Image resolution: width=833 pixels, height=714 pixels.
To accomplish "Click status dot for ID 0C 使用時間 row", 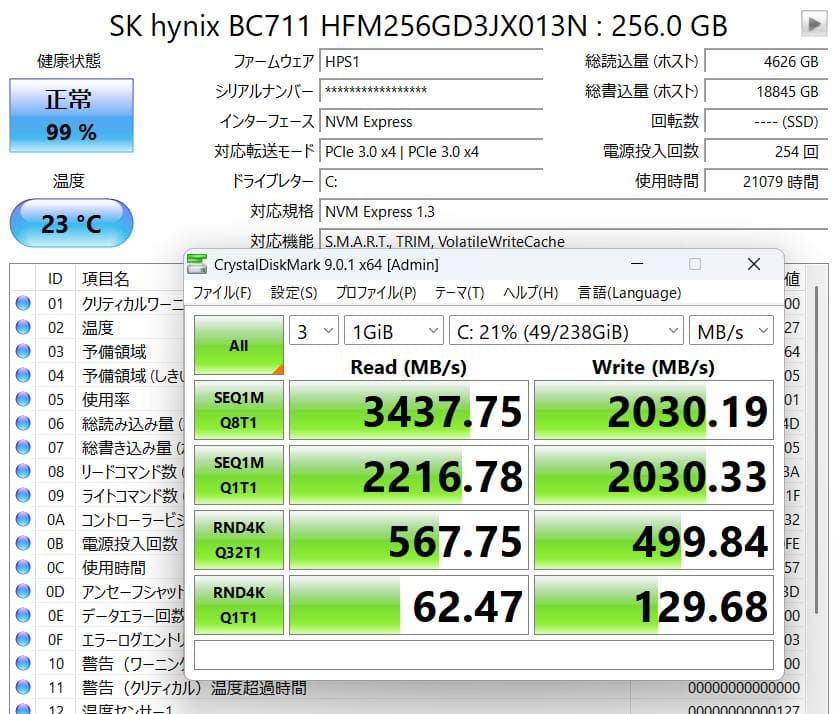I will (x=23, y=567).
